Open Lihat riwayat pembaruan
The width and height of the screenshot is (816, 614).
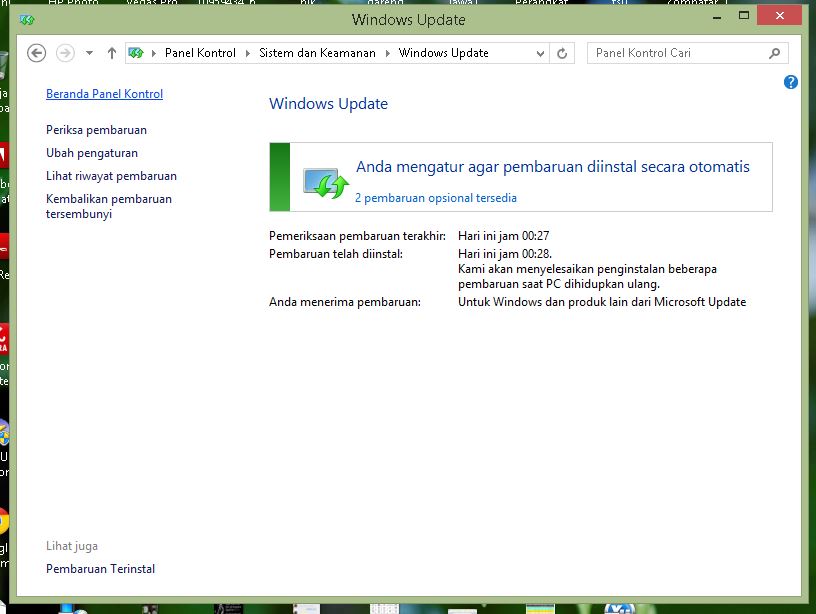click(111, 176)
